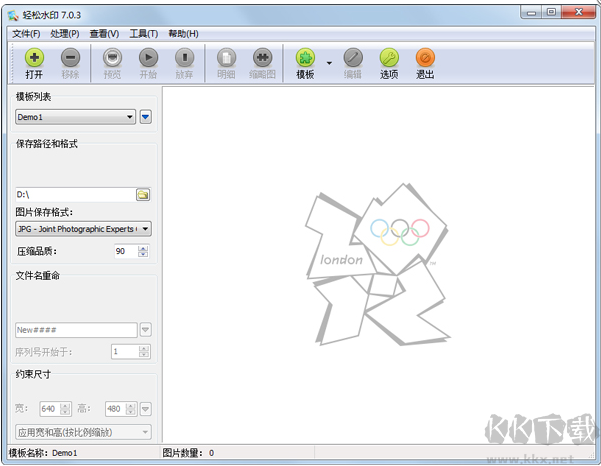
Task: Click the green Template (模板) puzzle icon
Action: point(305,58)
